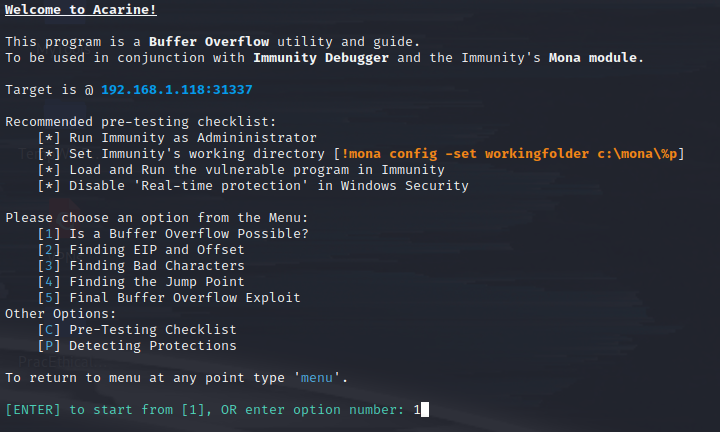
Task: Select menu option 'Finding EIP and Offset'
Action: (x=157, y=250)
